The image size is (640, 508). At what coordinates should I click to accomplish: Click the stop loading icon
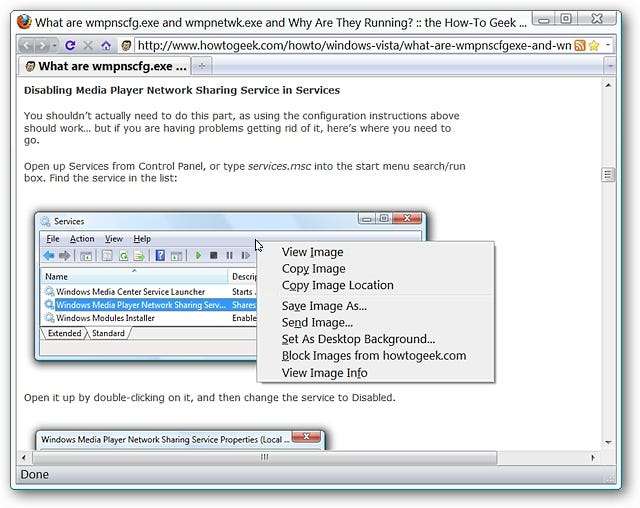88,45
